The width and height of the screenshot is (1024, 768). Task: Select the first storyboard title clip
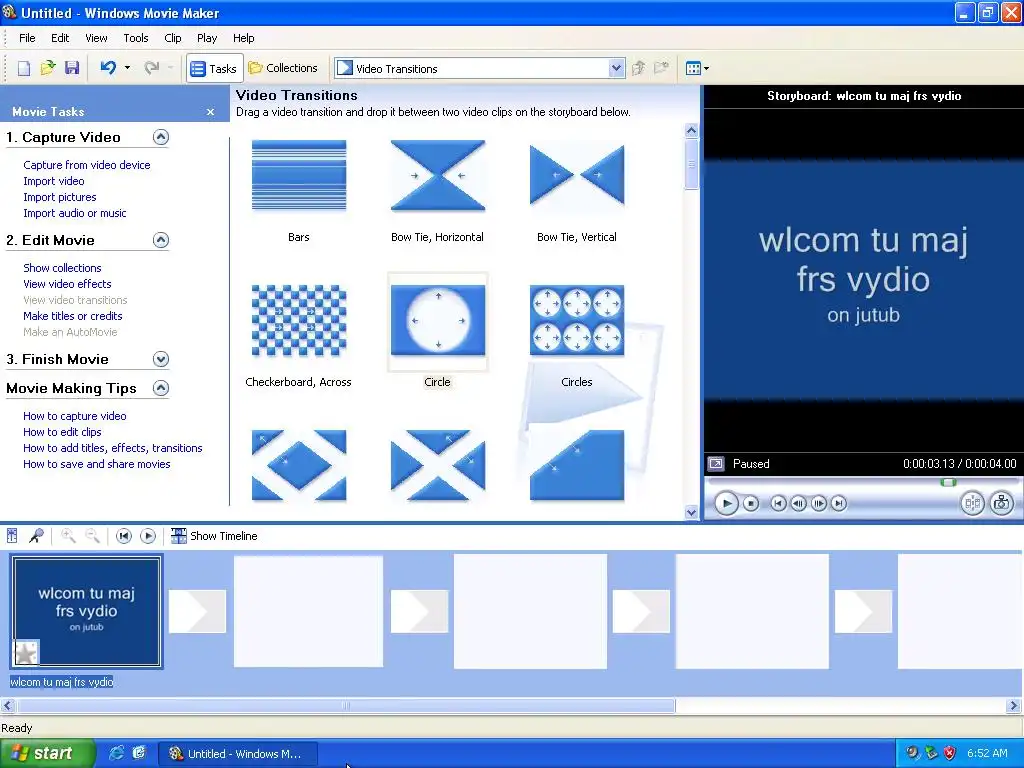(86, 611)
